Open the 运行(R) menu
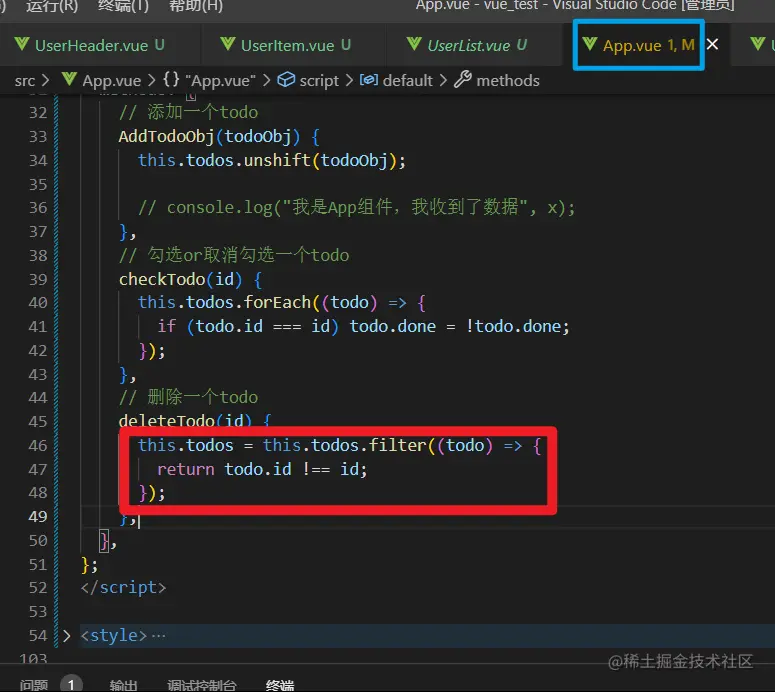The width and height of the screenshot is (775, 692). pyautogui.click(x=51, y=5)
